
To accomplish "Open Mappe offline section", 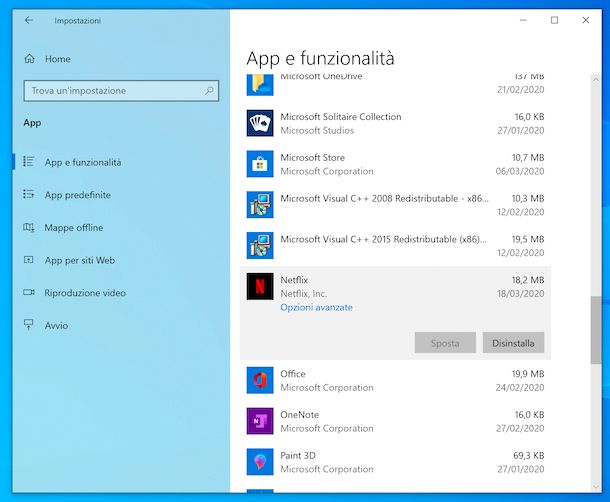I will pyautogui.click(x=73, y=228).
